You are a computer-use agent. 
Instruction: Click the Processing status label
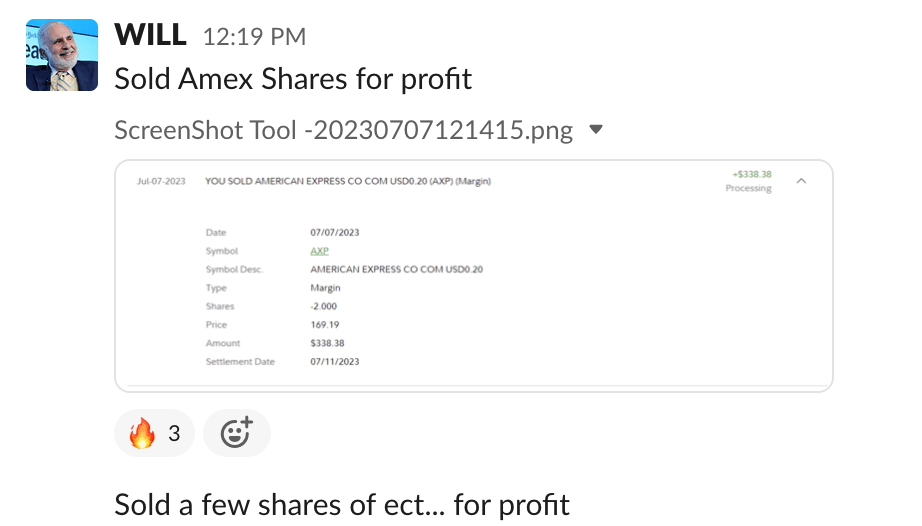748,188
